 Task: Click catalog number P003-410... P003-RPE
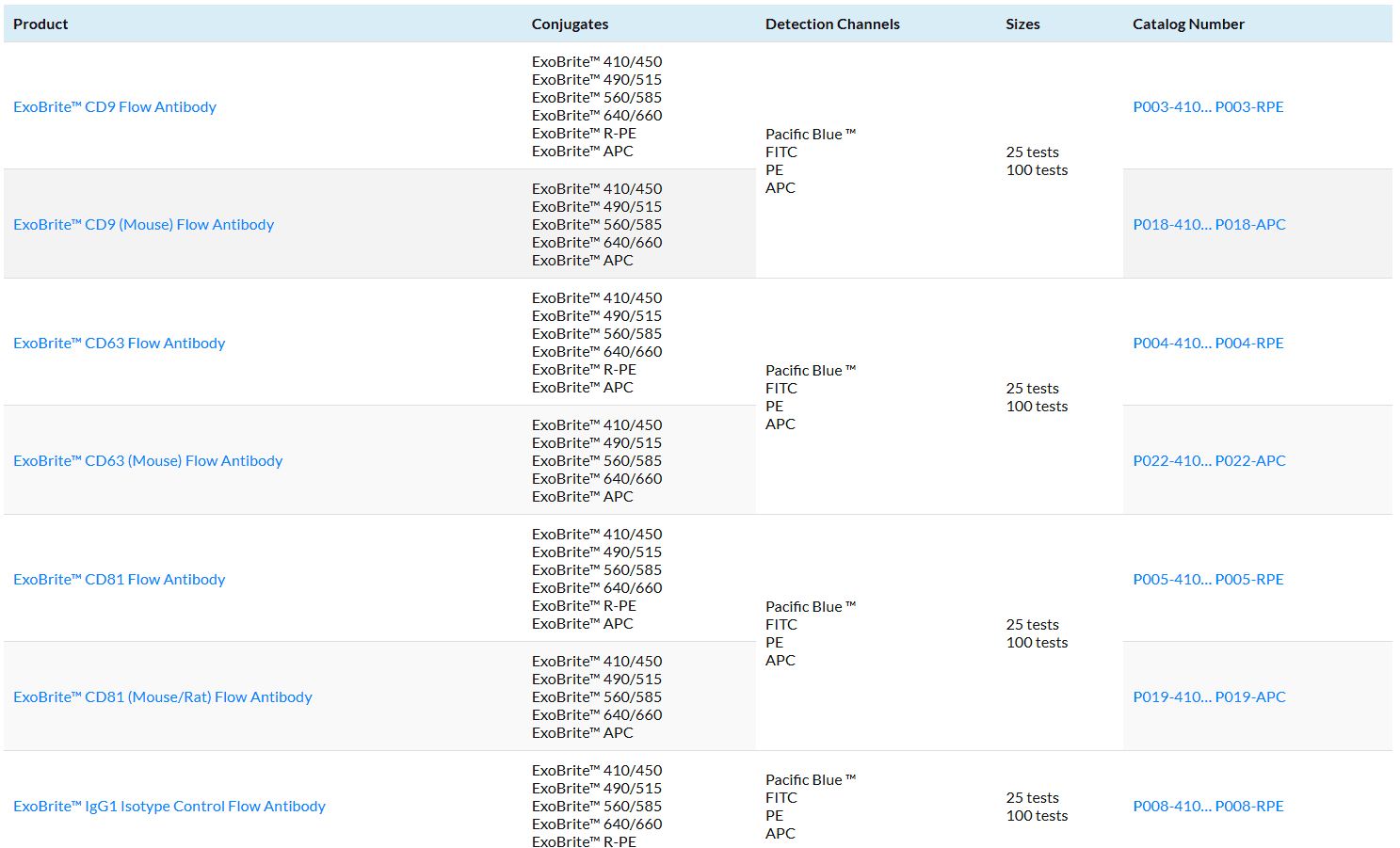[1208, 107]
